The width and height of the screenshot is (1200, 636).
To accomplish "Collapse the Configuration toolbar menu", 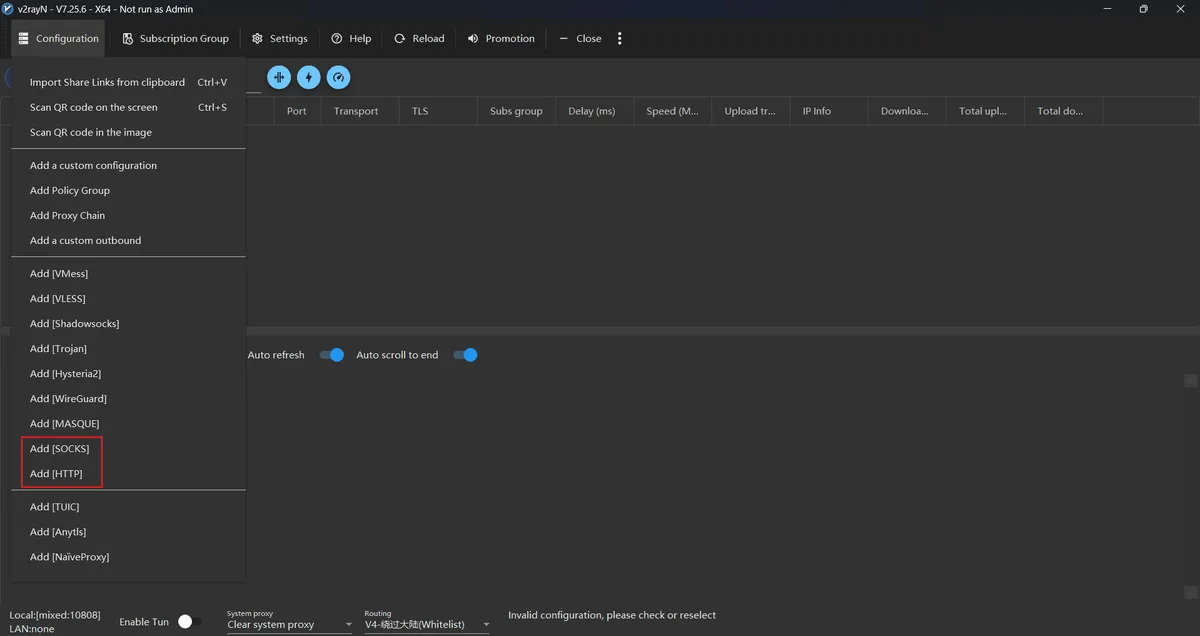I will [58, 38].
